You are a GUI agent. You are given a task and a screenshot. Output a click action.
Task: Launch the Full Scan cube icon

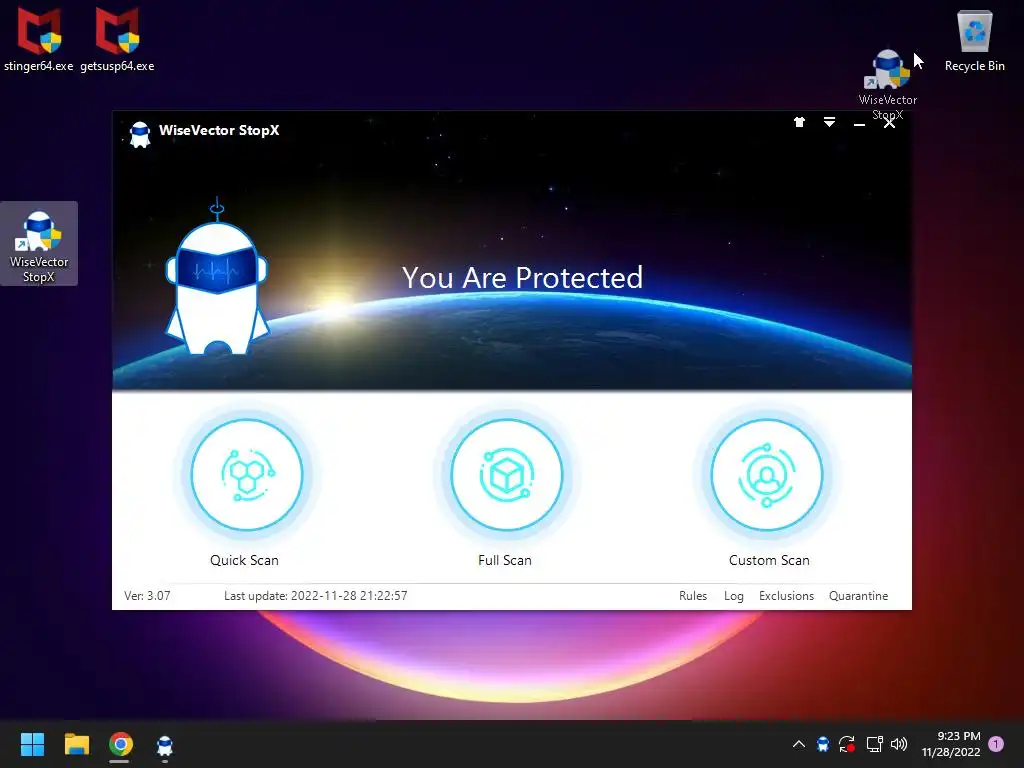click(506, 475)
